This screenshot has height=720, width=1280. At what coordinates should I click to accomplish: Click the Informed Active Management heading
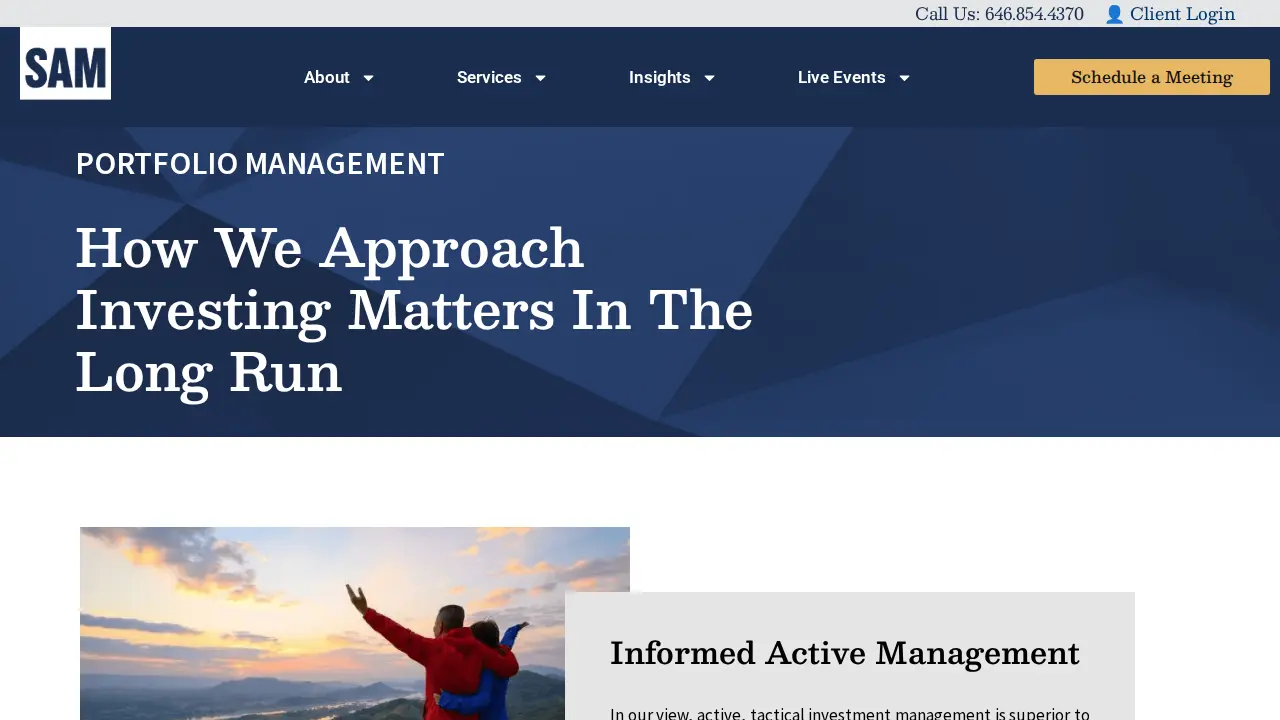tap(845, 653)
